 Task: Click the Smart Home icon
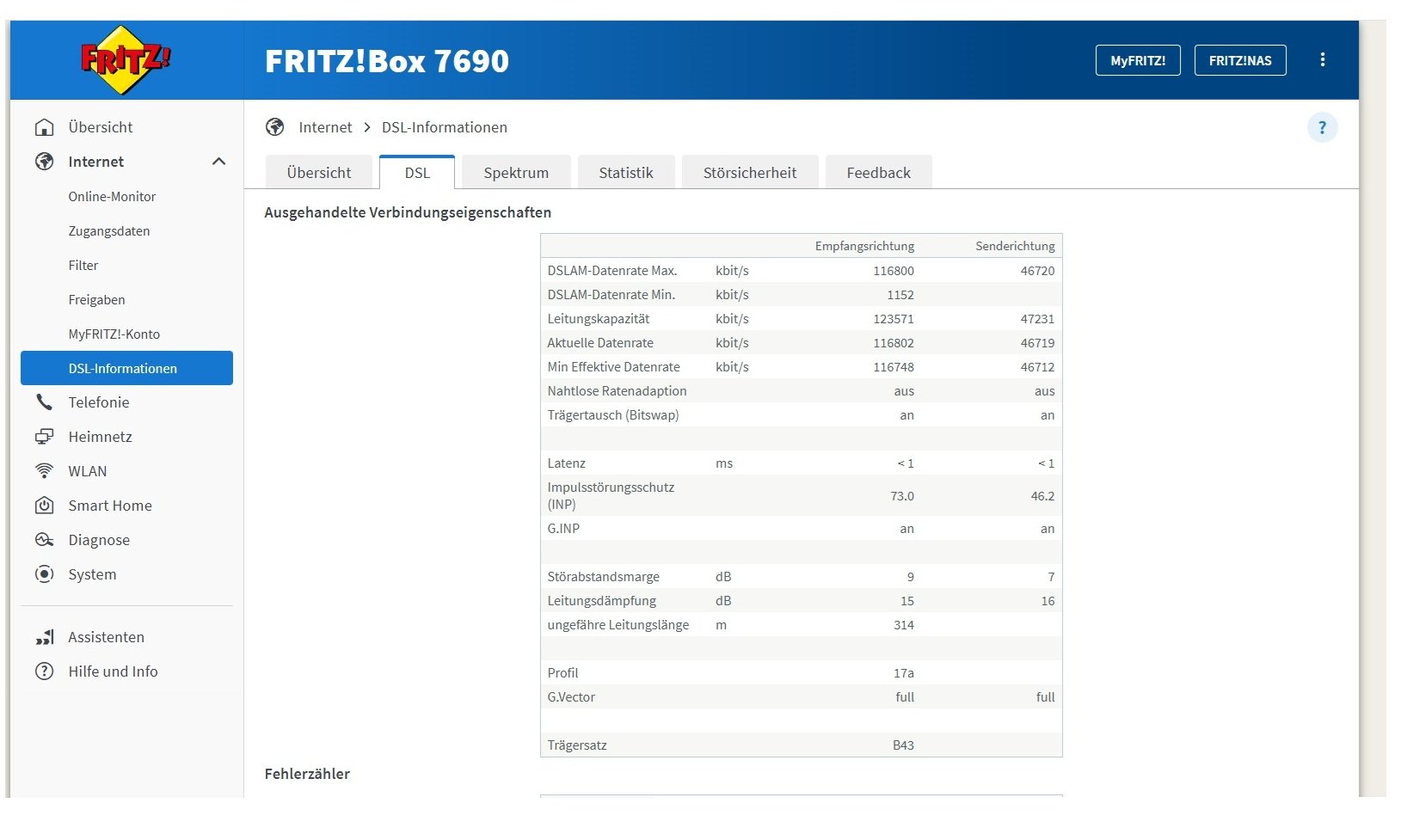44,506
